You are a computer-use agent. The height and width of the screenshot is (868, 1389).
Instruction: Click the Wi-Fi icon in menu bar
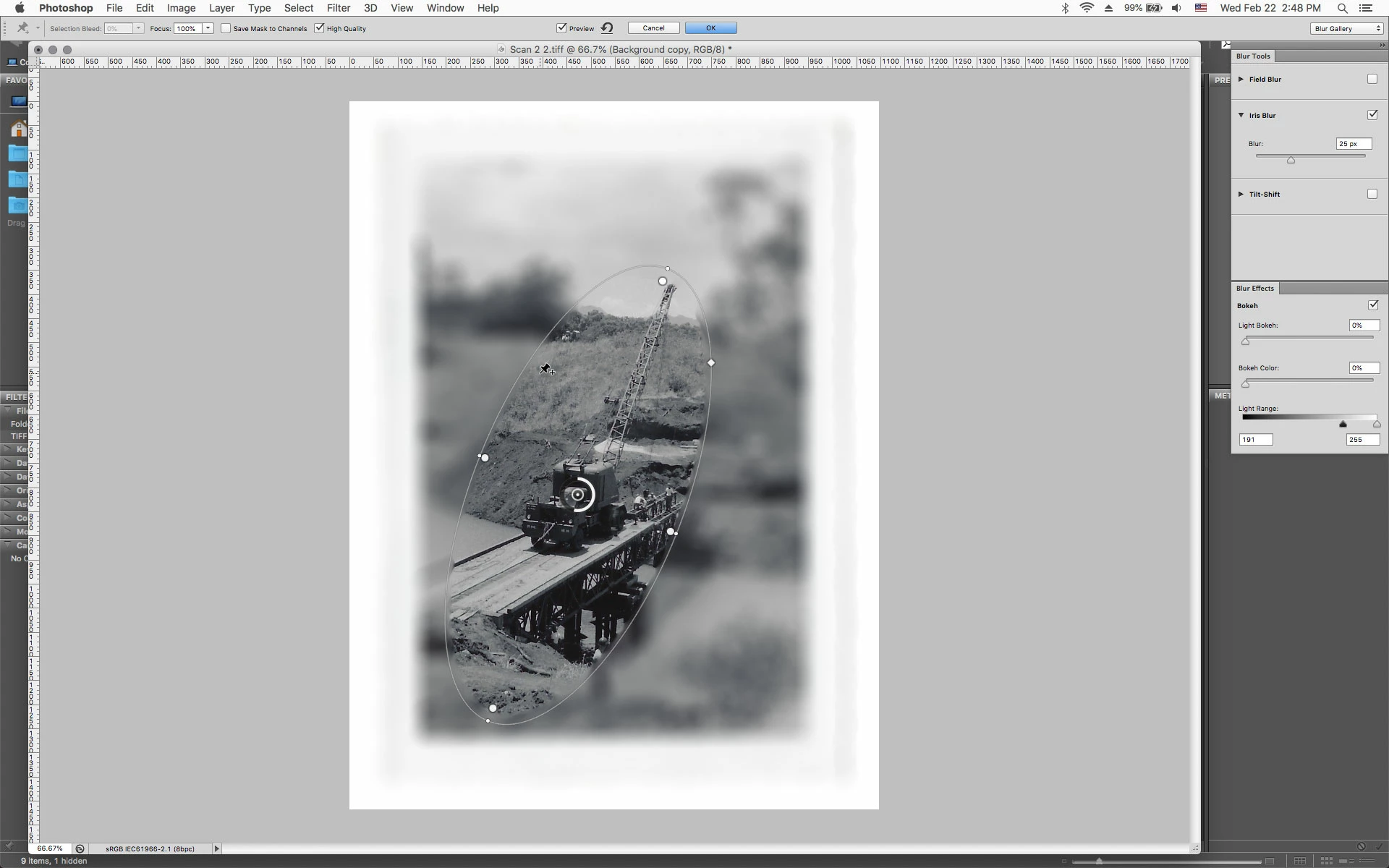pos(1087,8)
